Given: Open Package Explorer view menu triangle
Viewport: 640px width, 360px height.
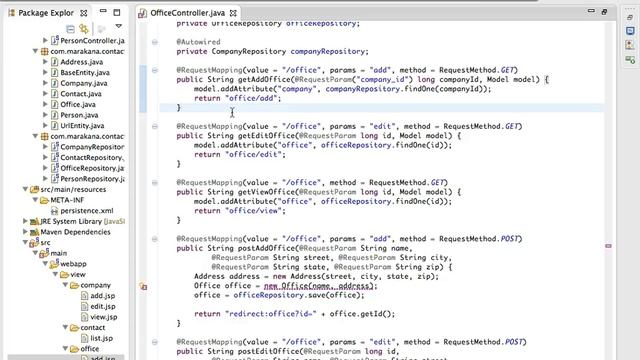Looking at the screenshot, I should [118, 26].
